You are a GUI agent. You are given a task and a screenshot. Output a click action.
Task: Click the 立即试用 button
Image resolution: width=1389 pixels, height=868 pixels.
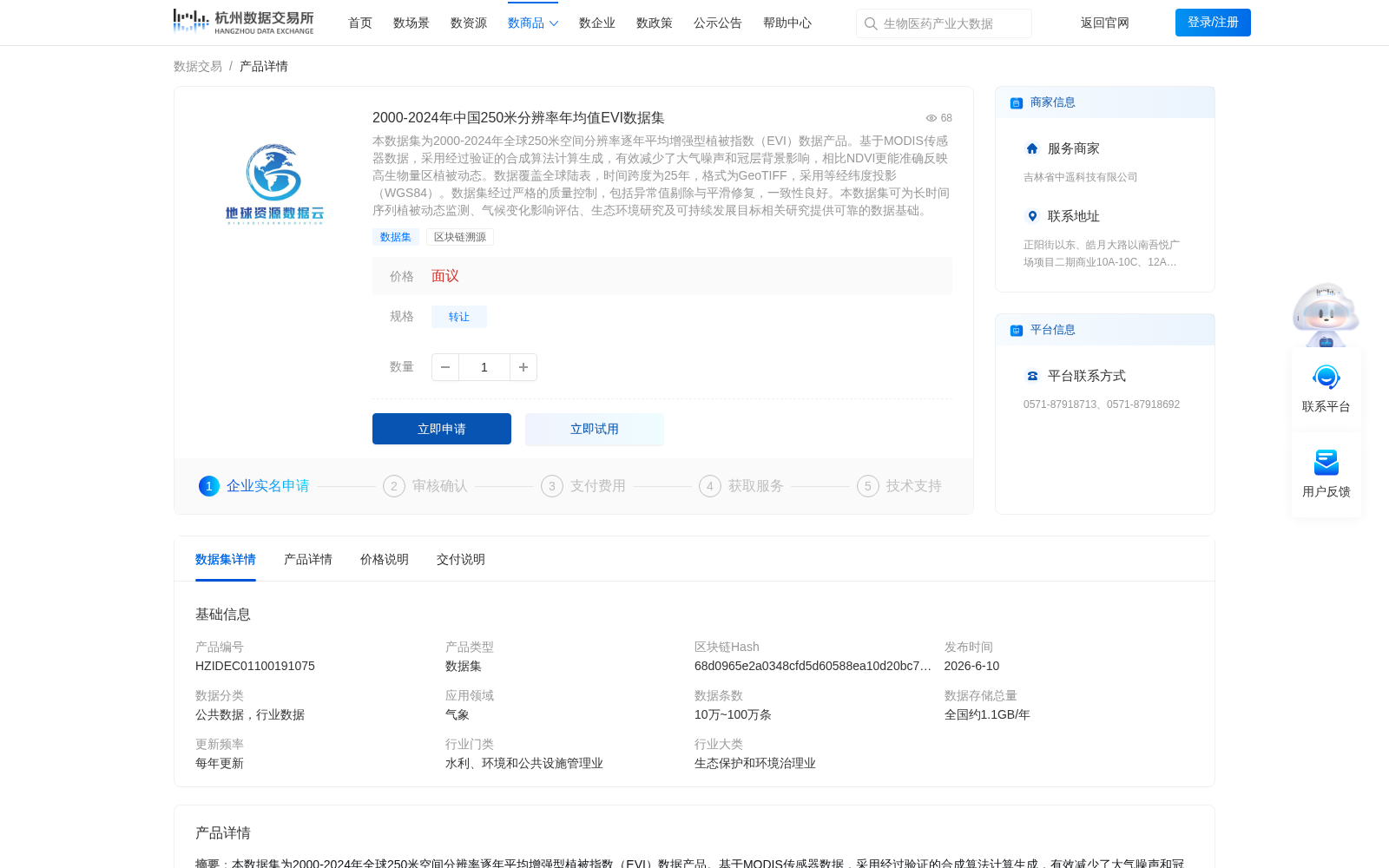click(595, 429)
